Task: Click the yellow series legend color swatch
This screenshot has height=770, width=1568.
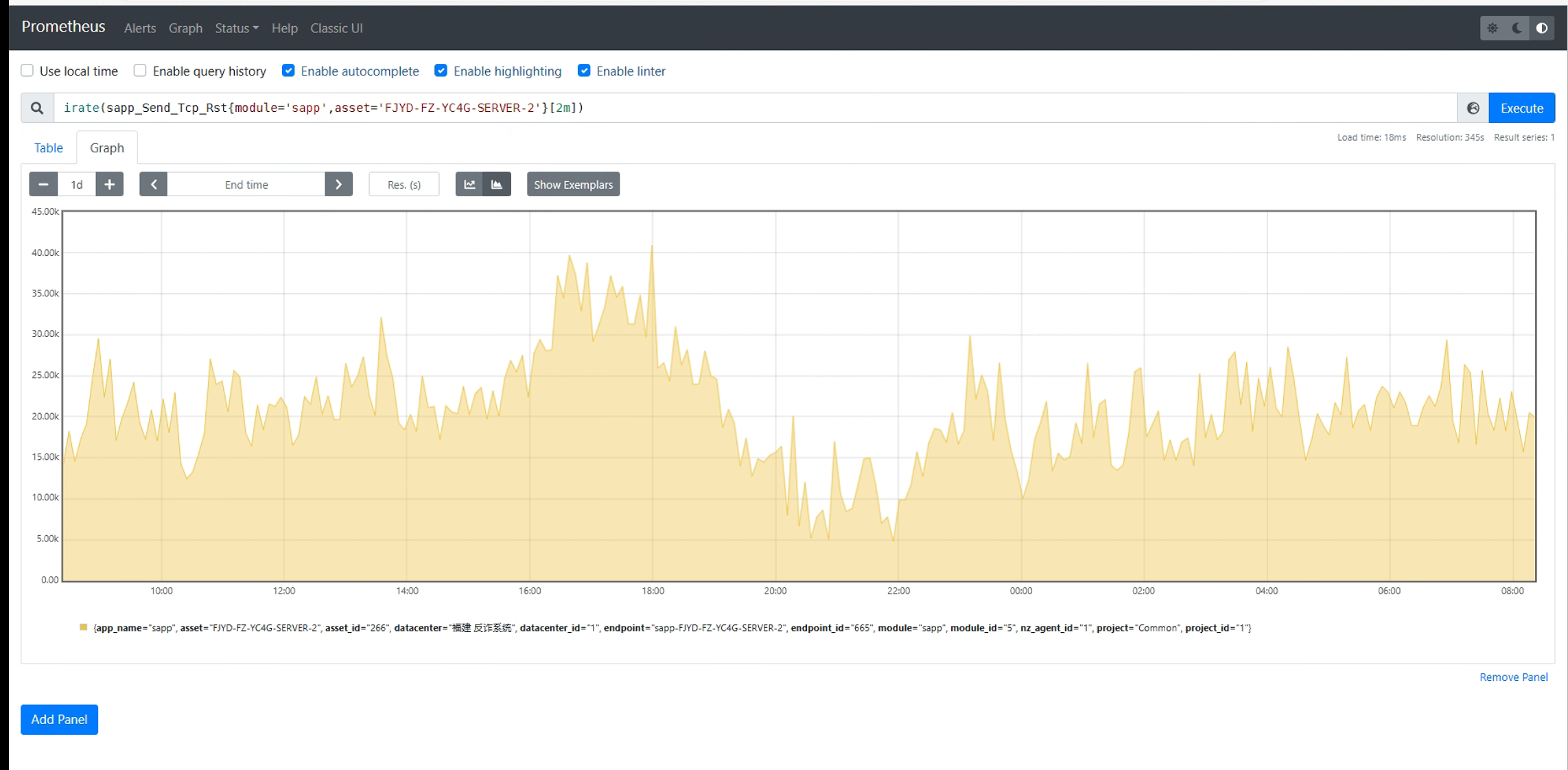Action: pos(84,627)
